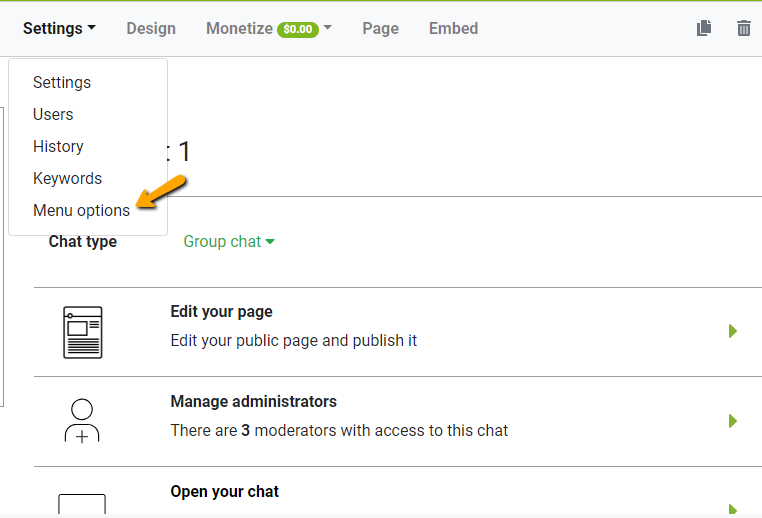
Task: Click the Edit your page document icon
Action: point(82,332)
